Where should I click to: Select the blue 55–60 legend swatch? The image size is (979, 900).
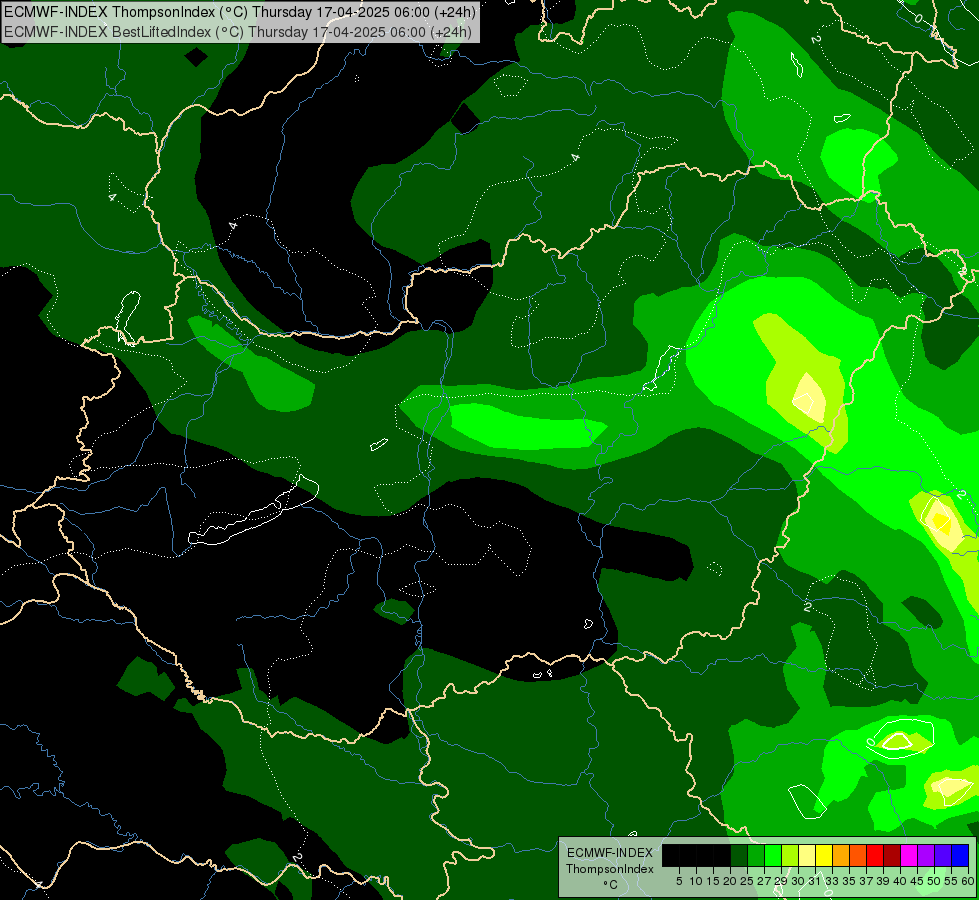point(960,855)
